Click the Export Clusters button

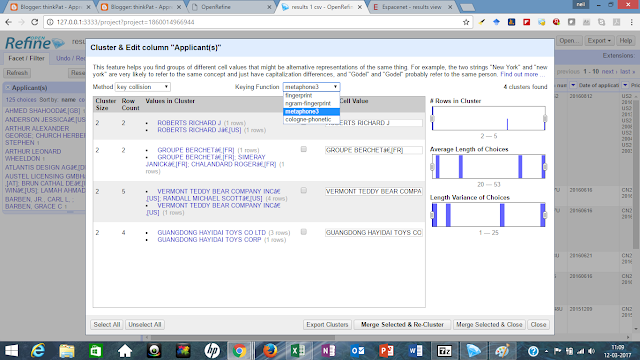point(327,324)
